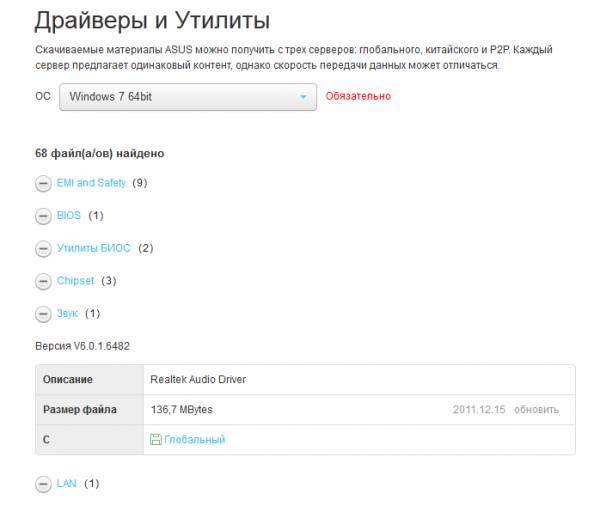Open the Chipset category link
Viewport: 600px width, 506px height.
click(75, 281)
